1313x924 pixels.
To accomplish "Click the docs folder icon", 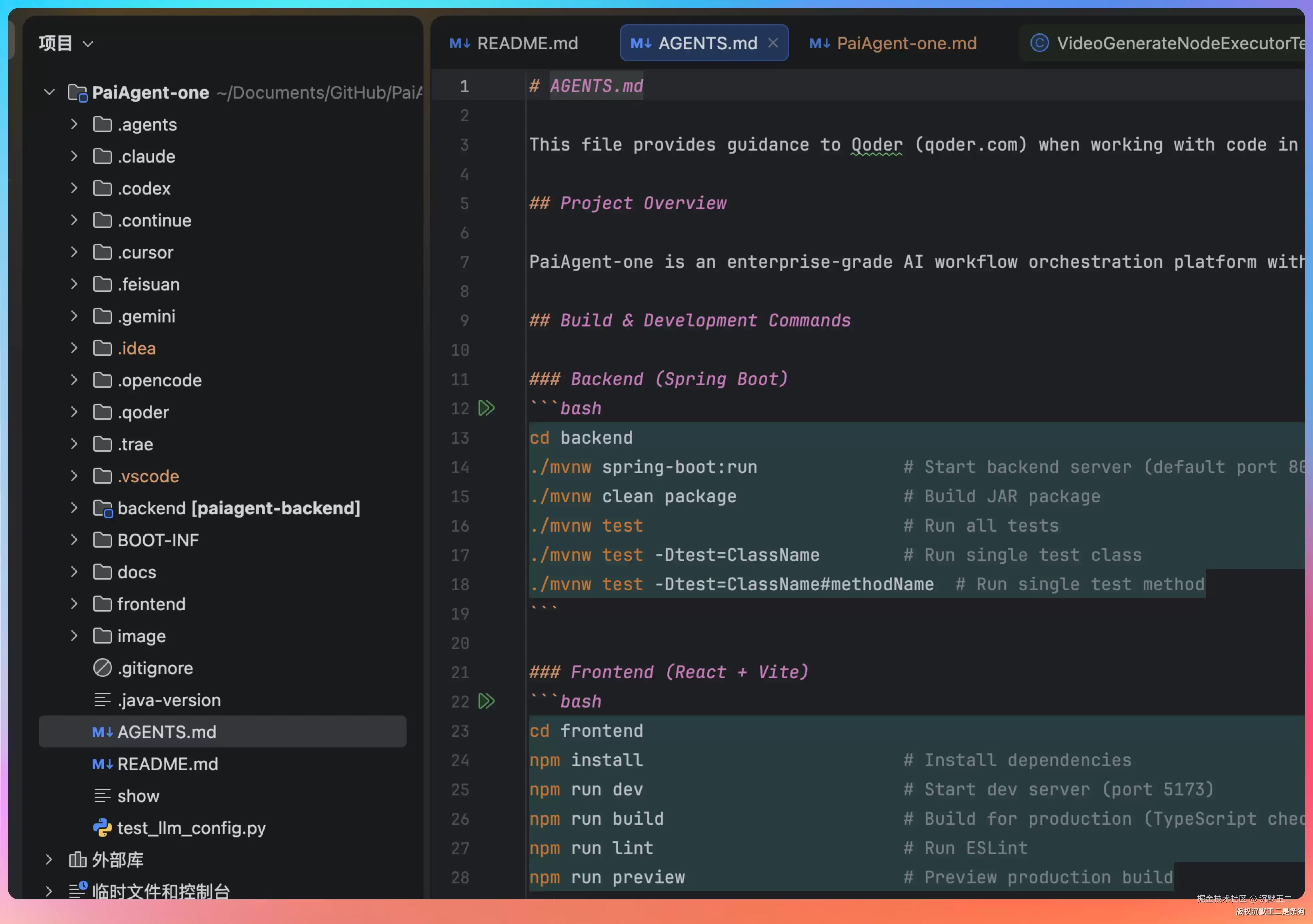I will tap(102, 572).
